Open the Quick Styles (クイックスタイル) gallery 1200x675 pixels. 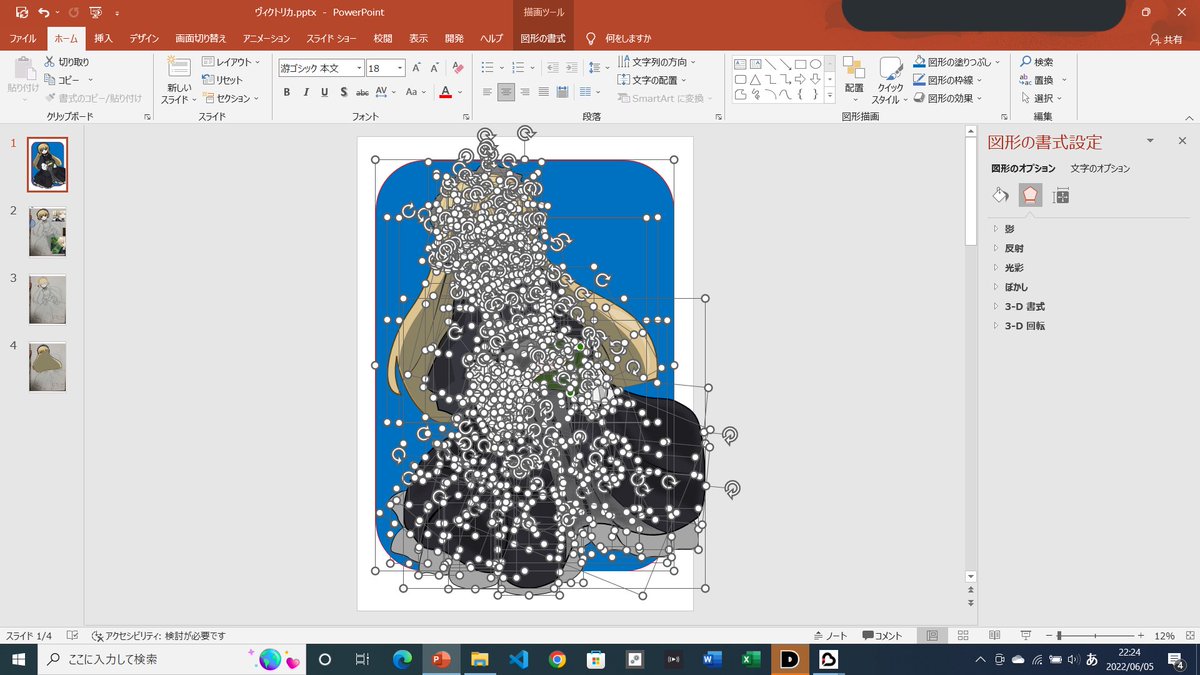click(x=890, y=79)
